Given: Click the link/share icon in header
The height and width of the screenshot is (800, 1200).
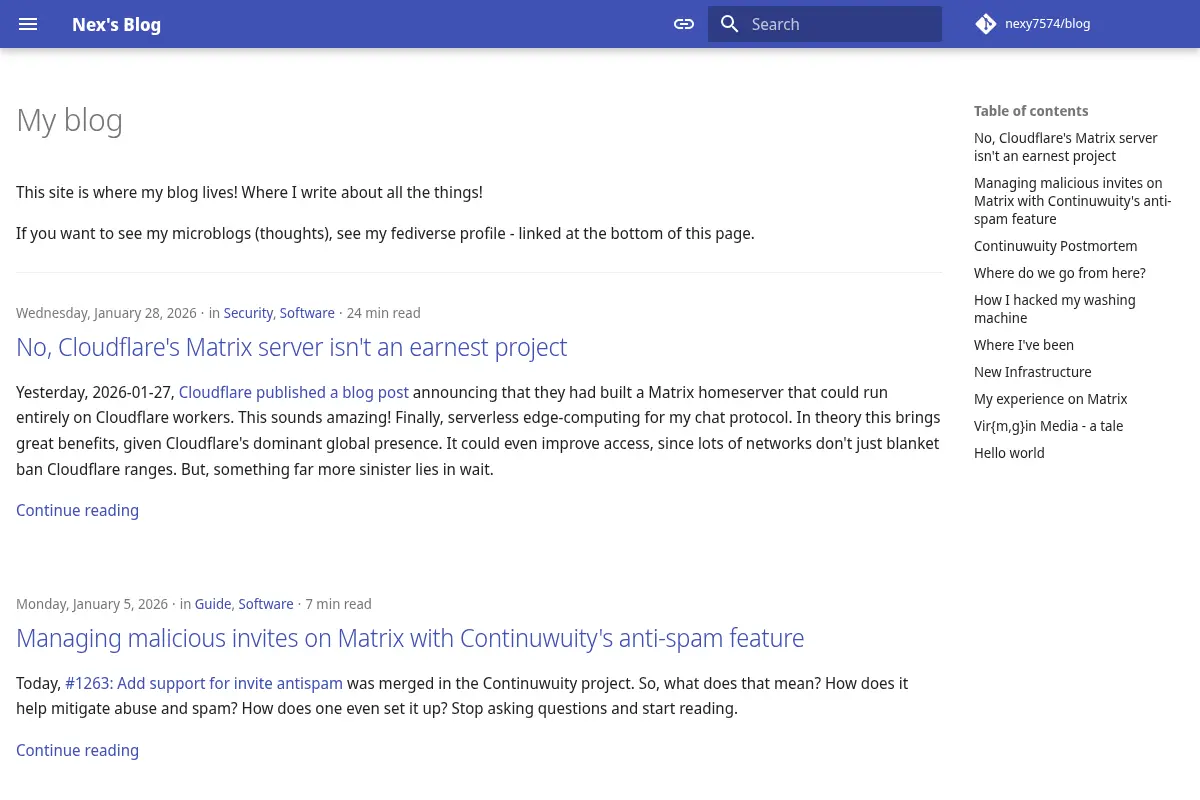Looking at the screenshot, I should click(684, 24).
